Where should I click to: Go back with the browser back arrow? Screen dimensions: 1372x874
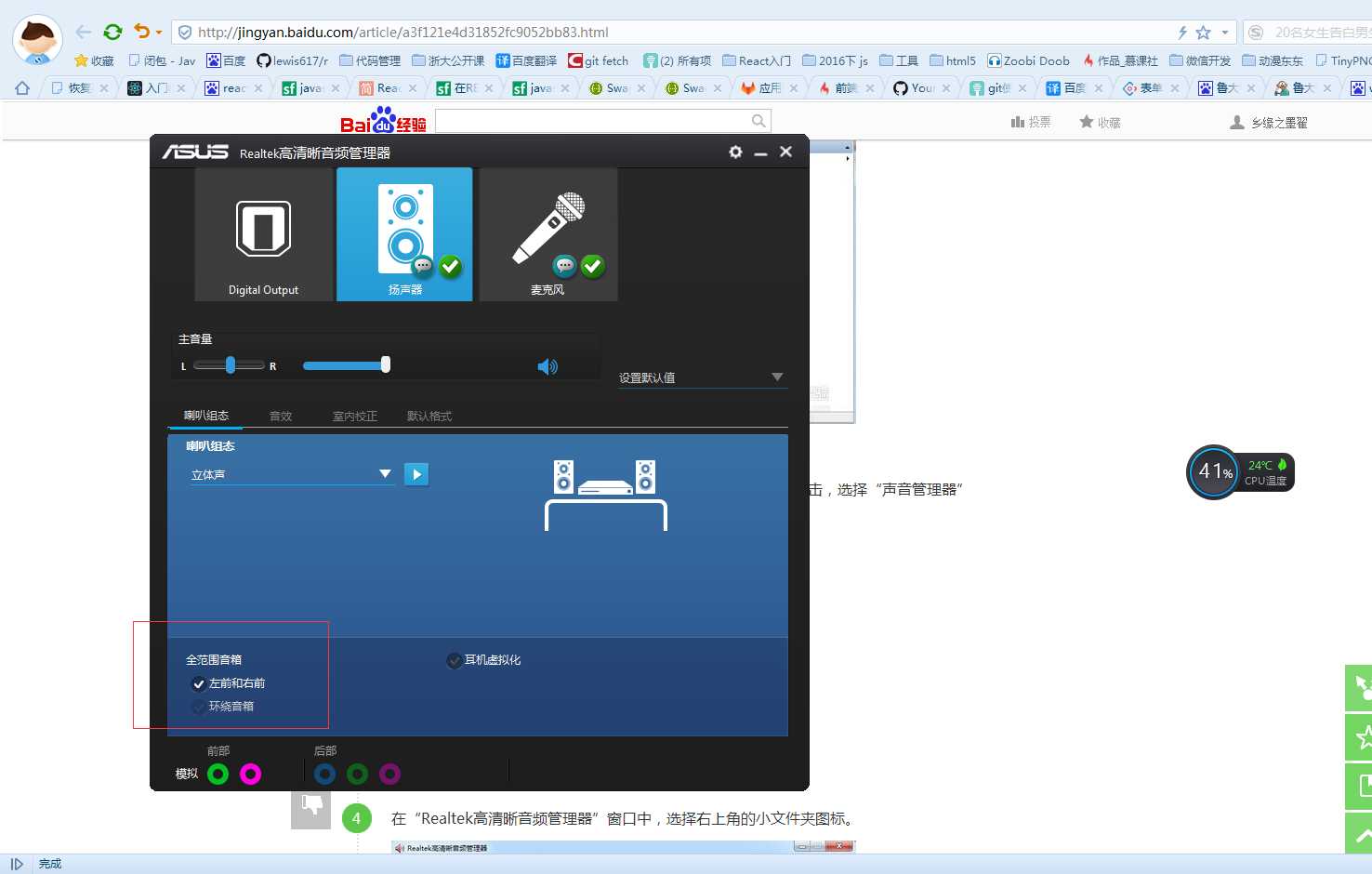point(84,32)
